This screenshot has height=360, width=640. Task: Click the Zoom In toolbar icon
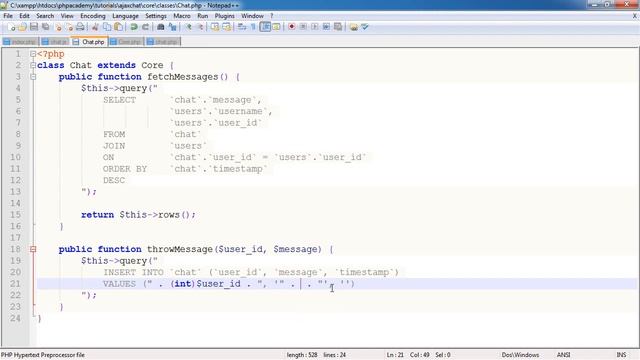coord(188,27)
